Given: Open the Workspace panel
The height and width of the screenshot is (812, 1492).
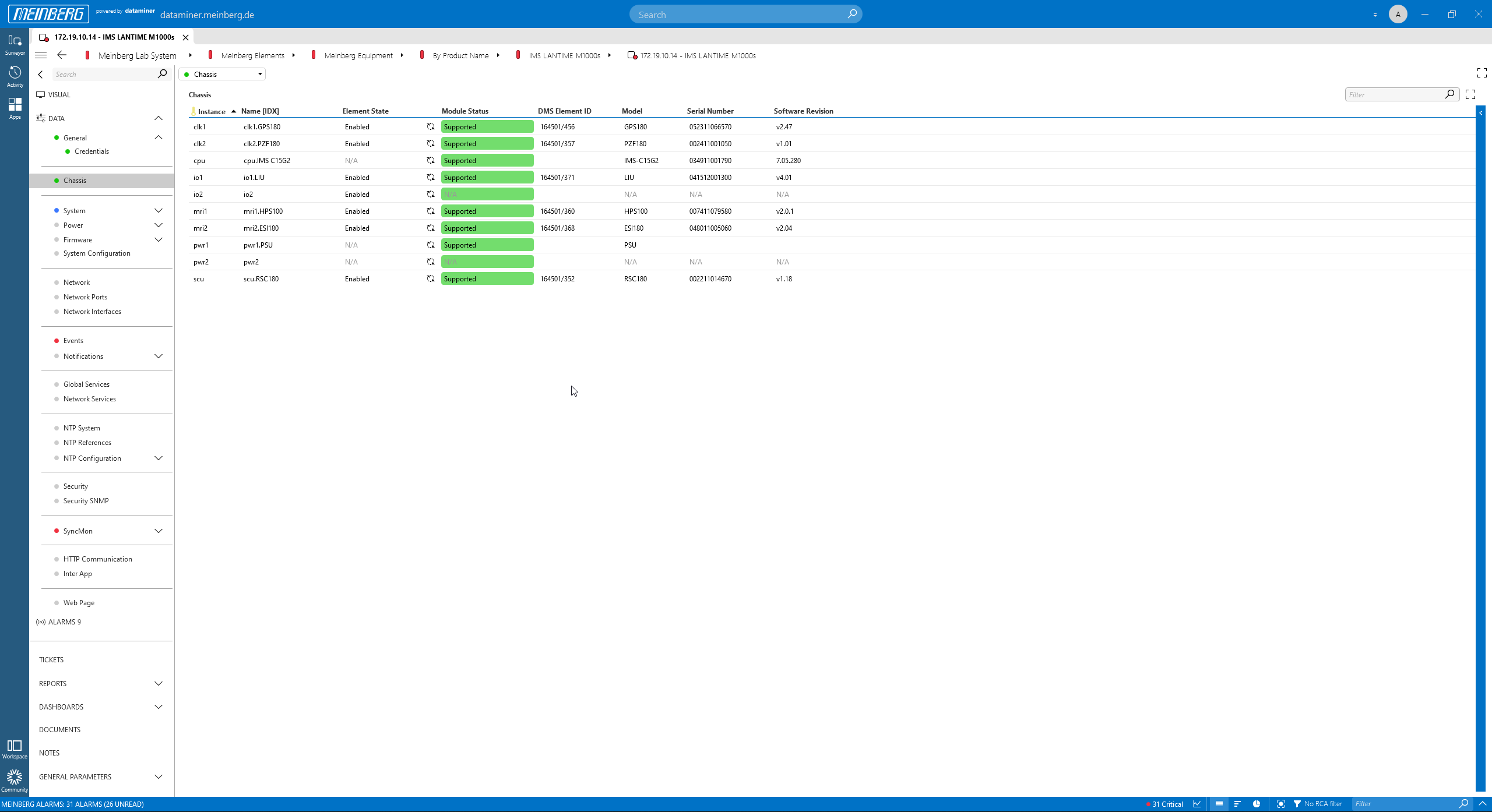Looking at the screenshot, I should point(15,749).
